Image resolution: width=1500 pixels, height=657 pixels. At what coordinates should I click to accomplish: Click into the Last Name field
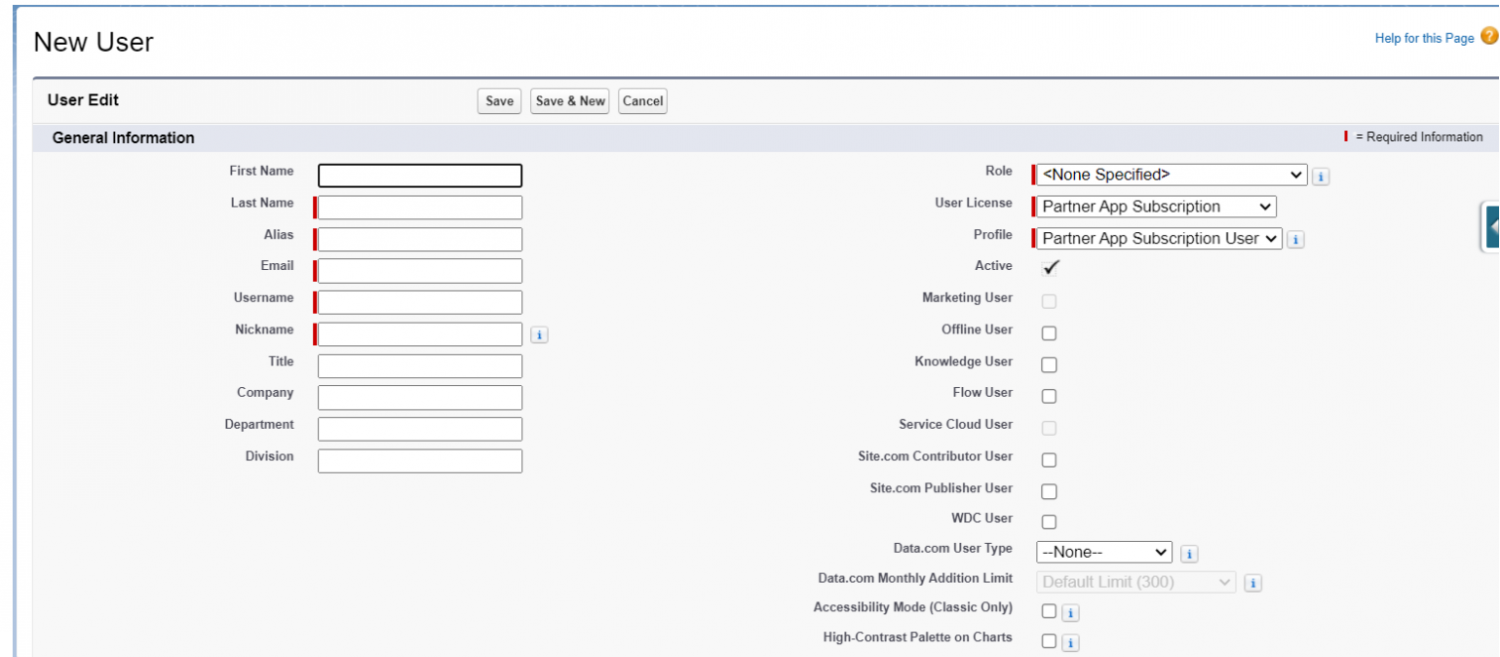(x=420, y=207)
